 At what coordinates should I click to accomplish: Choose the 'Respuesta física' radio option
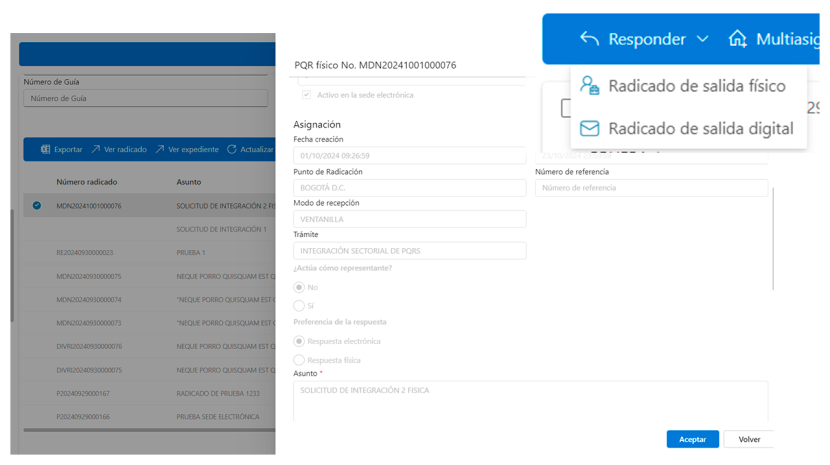[x=299, y=360]
